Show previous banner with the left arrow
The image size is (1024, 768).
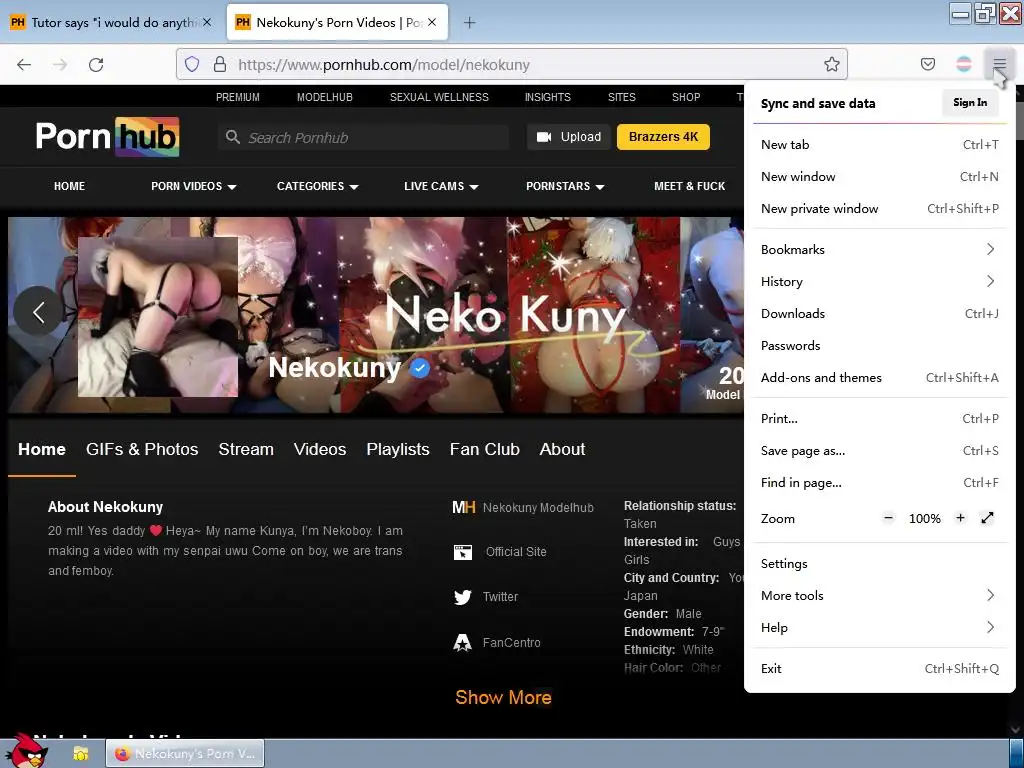coord(39,312)
